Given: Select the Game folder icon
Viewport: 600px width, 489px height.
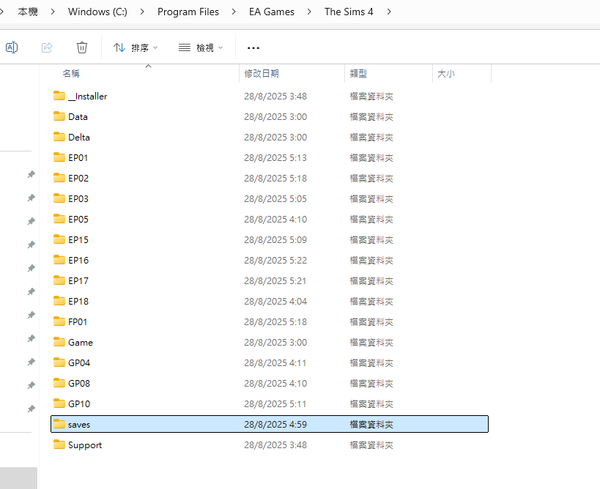Looking at the screenshot, I should (x=59, y=342).
